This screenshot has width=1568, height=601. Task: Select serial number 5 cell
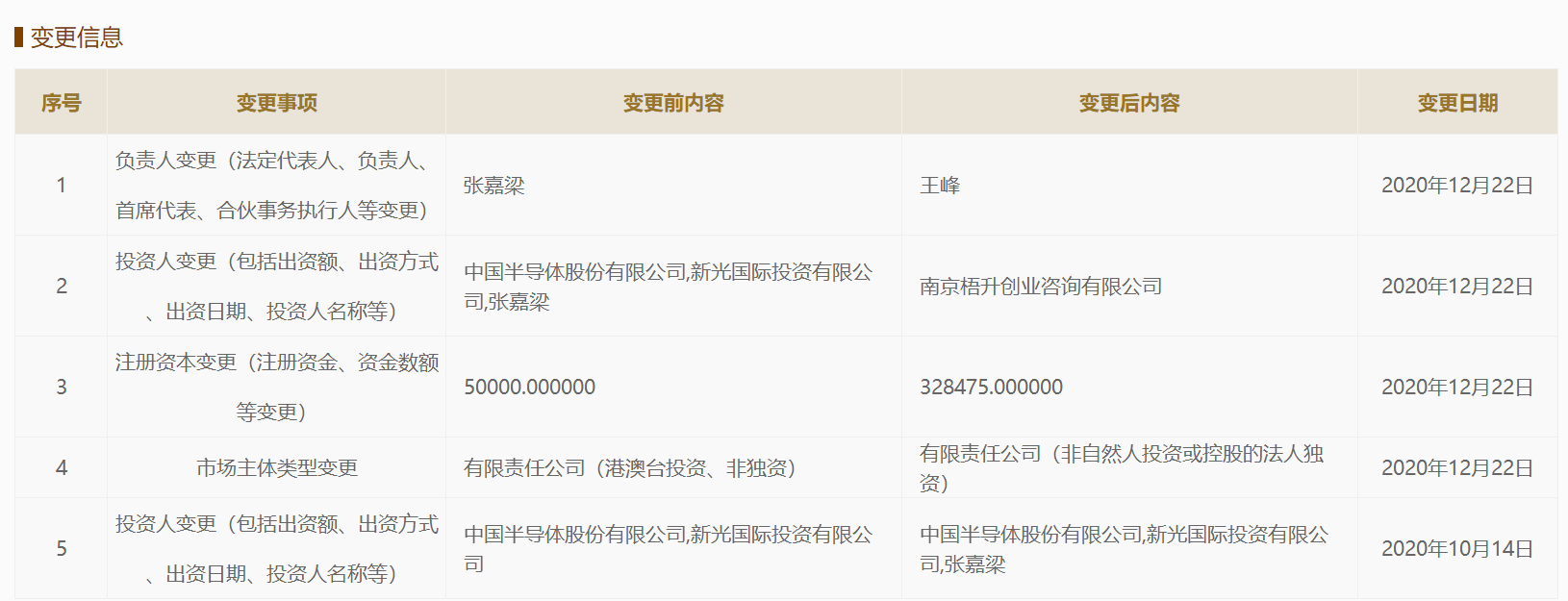(x=62, y=549)
